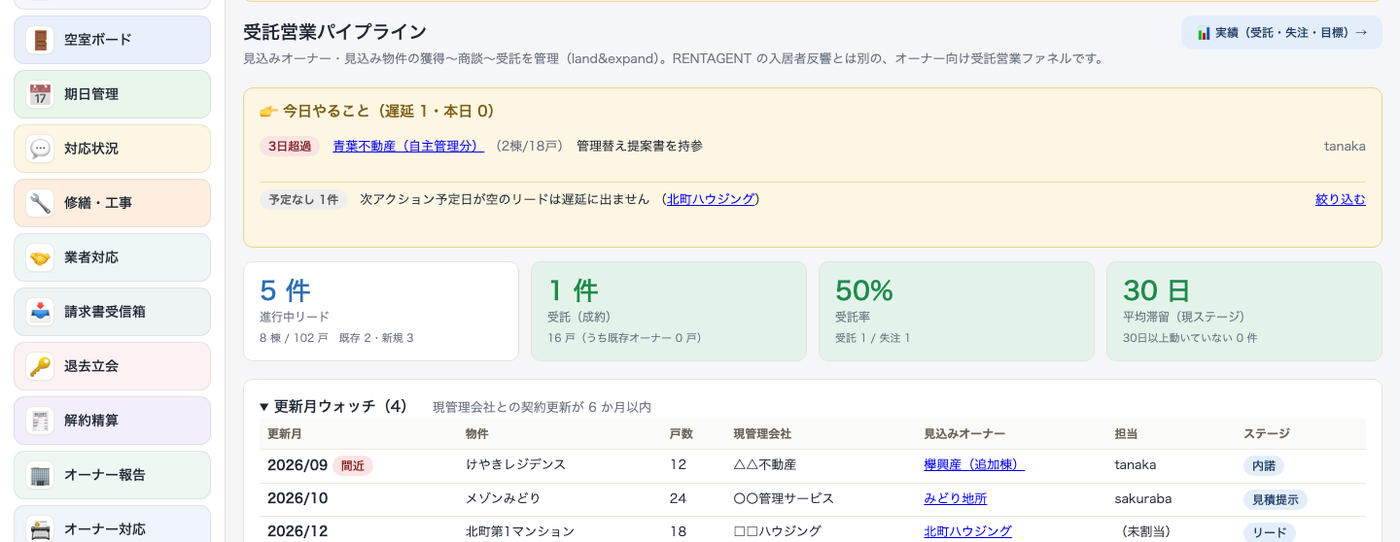Select 修繕・工事 in the sidebar
The width and height of the screenshot is (1400, 542).
[112, 203]
